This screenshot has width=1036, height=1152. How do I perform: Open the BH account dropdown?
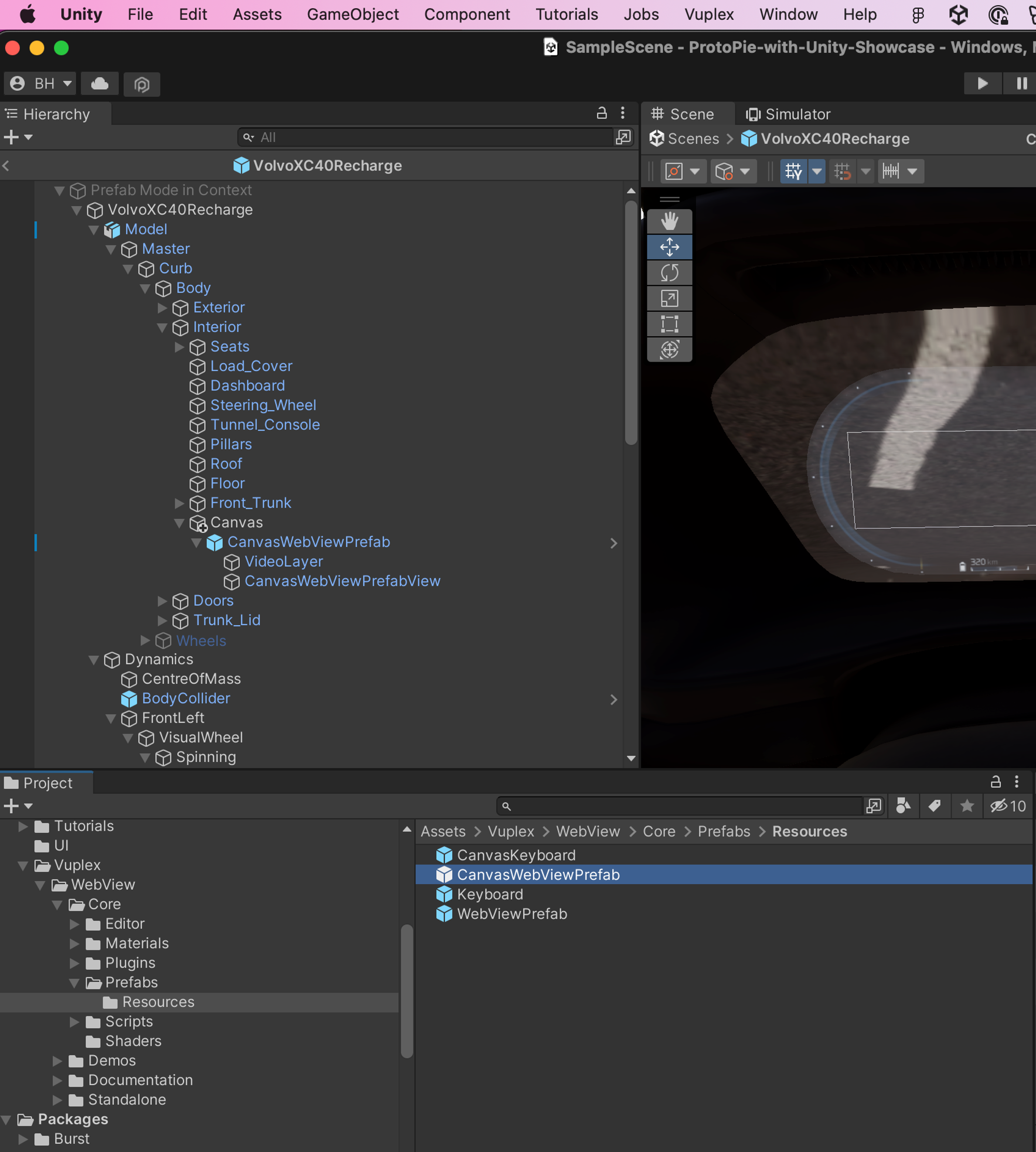(40, 84)
